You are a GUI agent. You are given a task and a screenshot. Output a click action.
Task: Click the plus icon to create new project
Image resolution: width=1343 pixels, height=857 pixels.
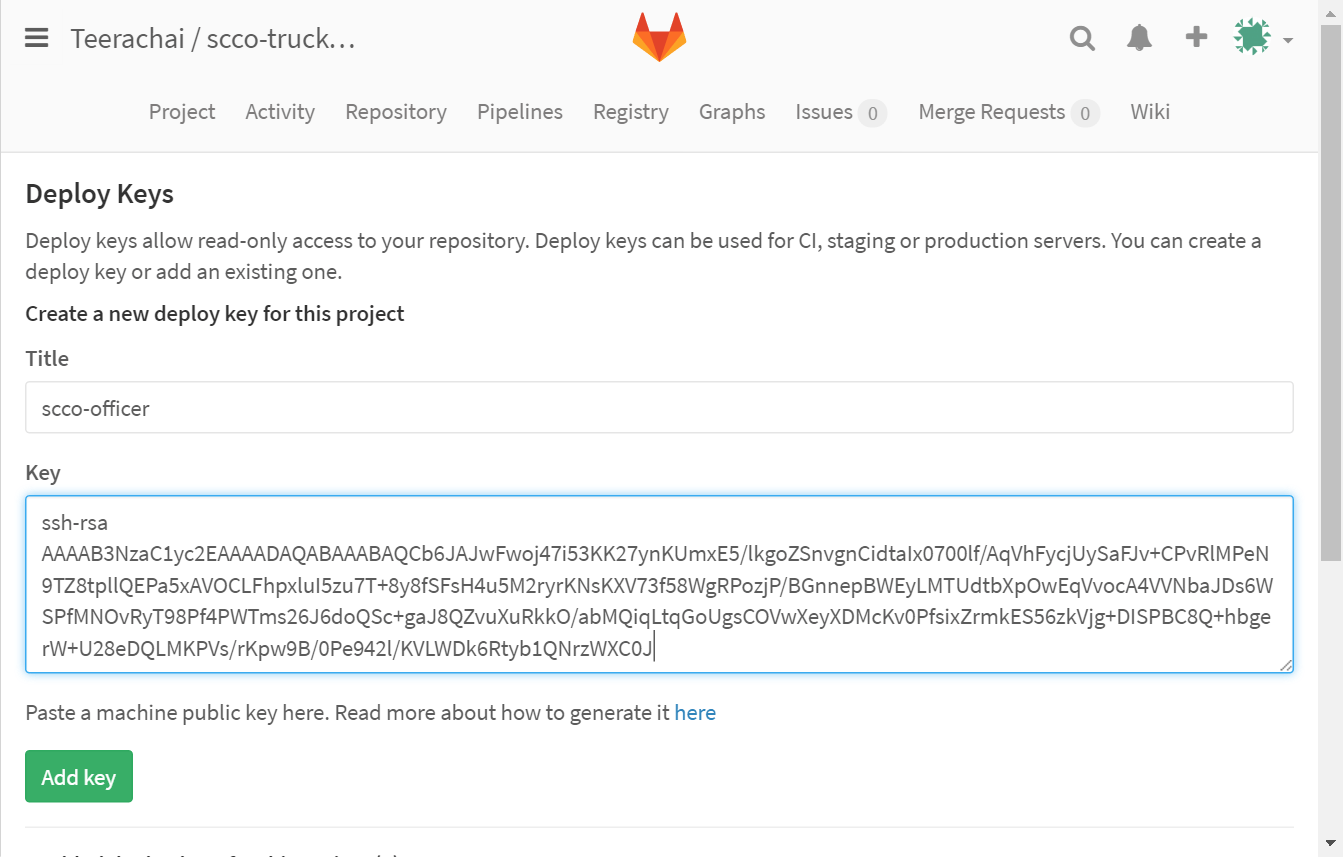1196,38
